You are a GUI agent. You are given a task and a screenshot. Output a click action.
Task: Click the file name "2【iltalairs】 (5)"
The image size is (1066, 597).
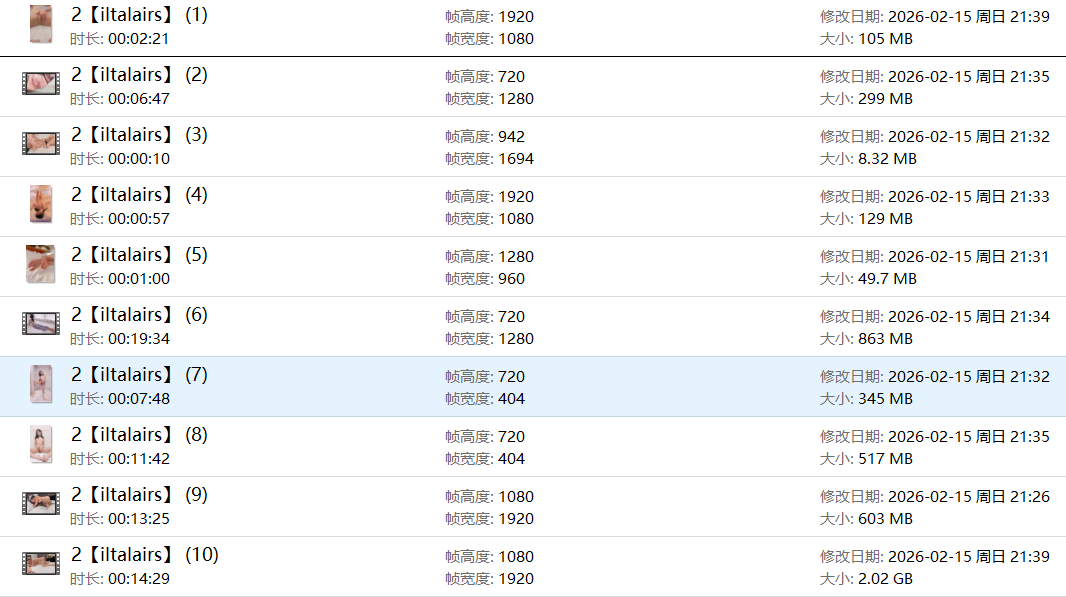pyautogui.click(x=139, y=255)
